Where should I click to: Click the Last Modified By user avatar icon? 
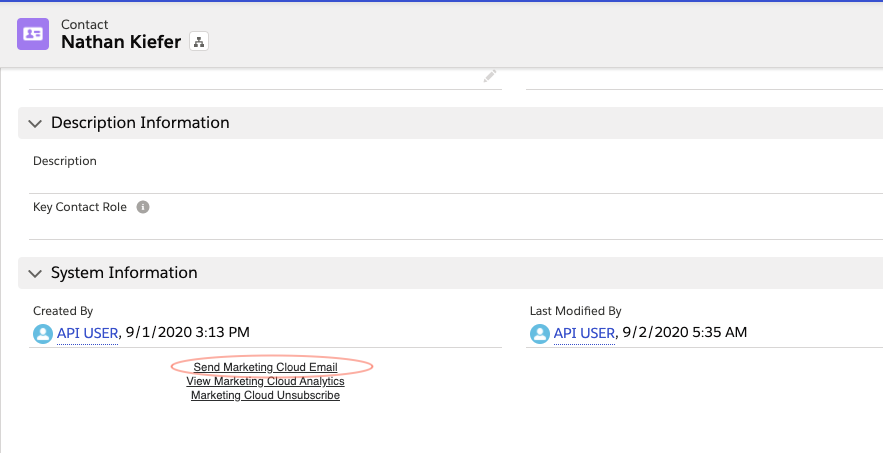tap(540, 333)
